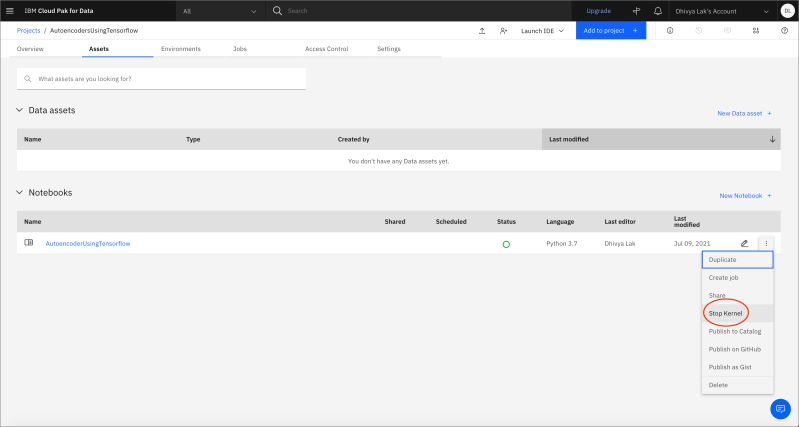Open the Environments tab

click(181, 49)
